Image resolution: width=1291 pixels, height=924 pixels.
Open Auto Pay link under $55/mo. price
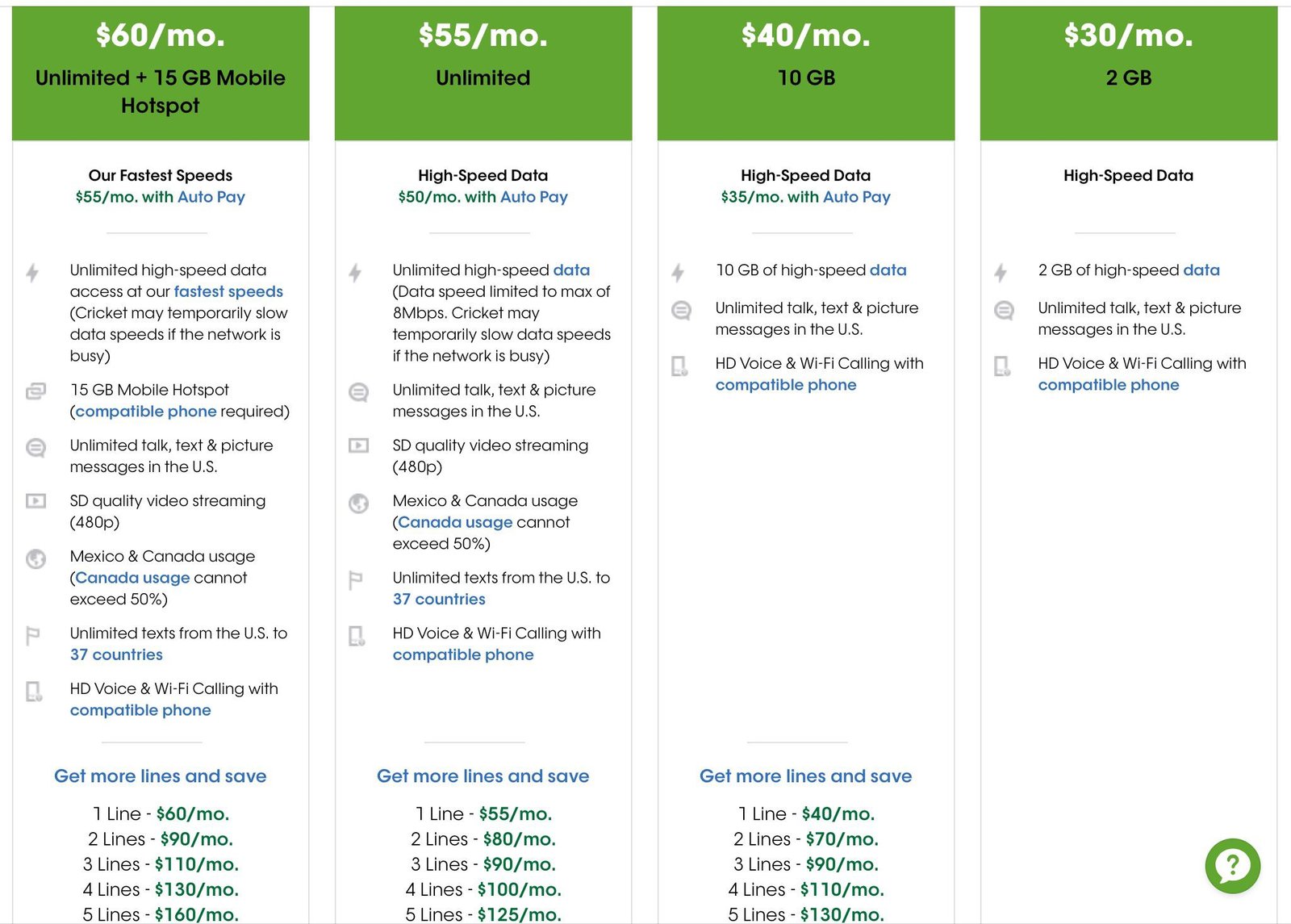tap(211, 197)
